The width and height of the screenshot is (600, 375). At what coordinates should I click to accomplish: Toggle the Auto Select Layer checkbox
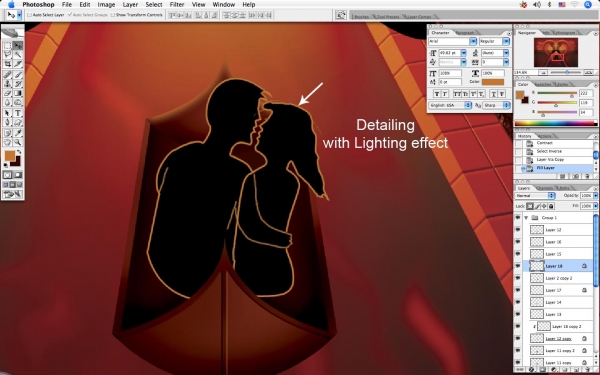click(29, 15)
